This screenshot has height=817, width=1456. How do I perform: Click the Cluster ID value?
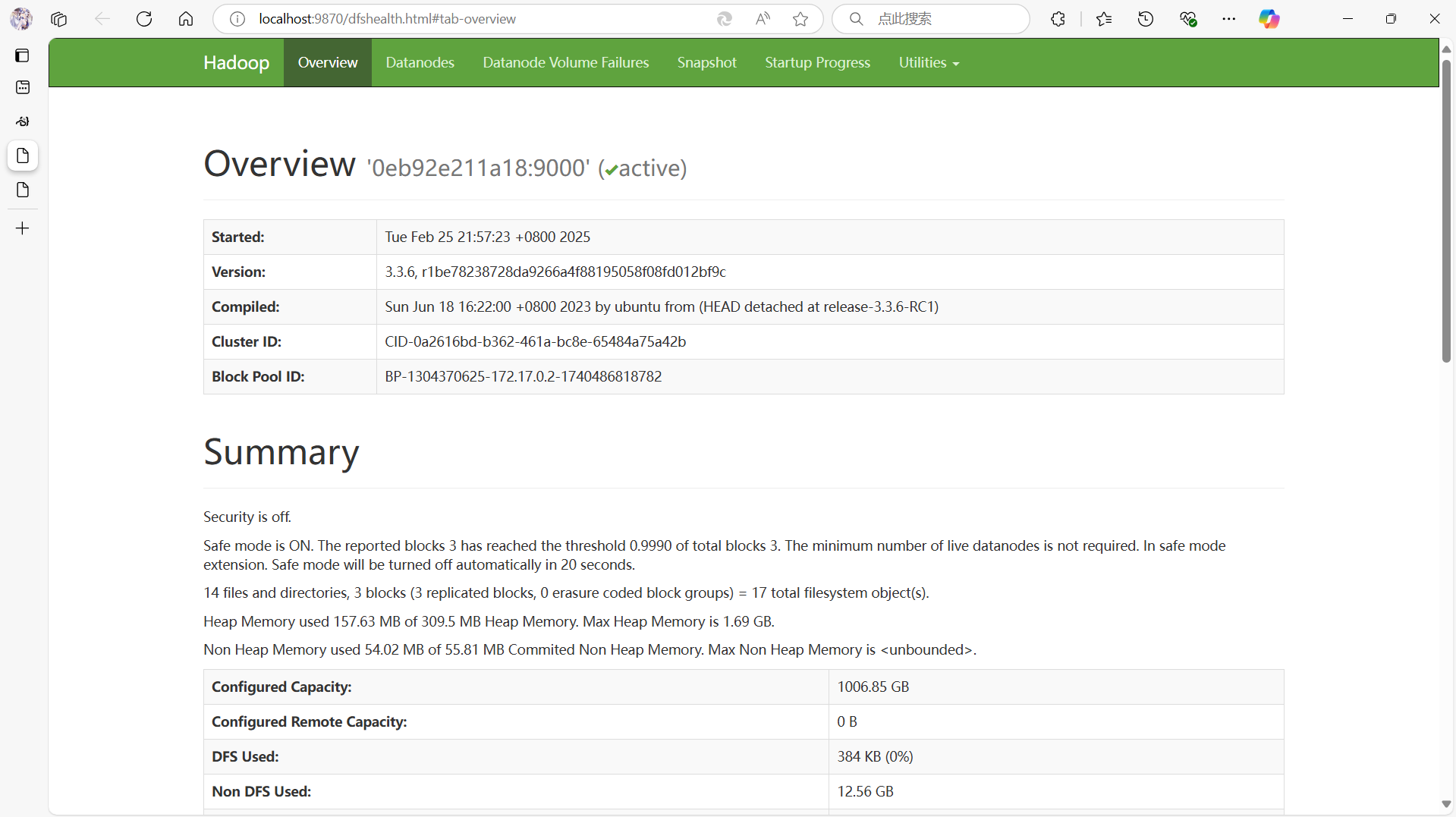[535, 342]
